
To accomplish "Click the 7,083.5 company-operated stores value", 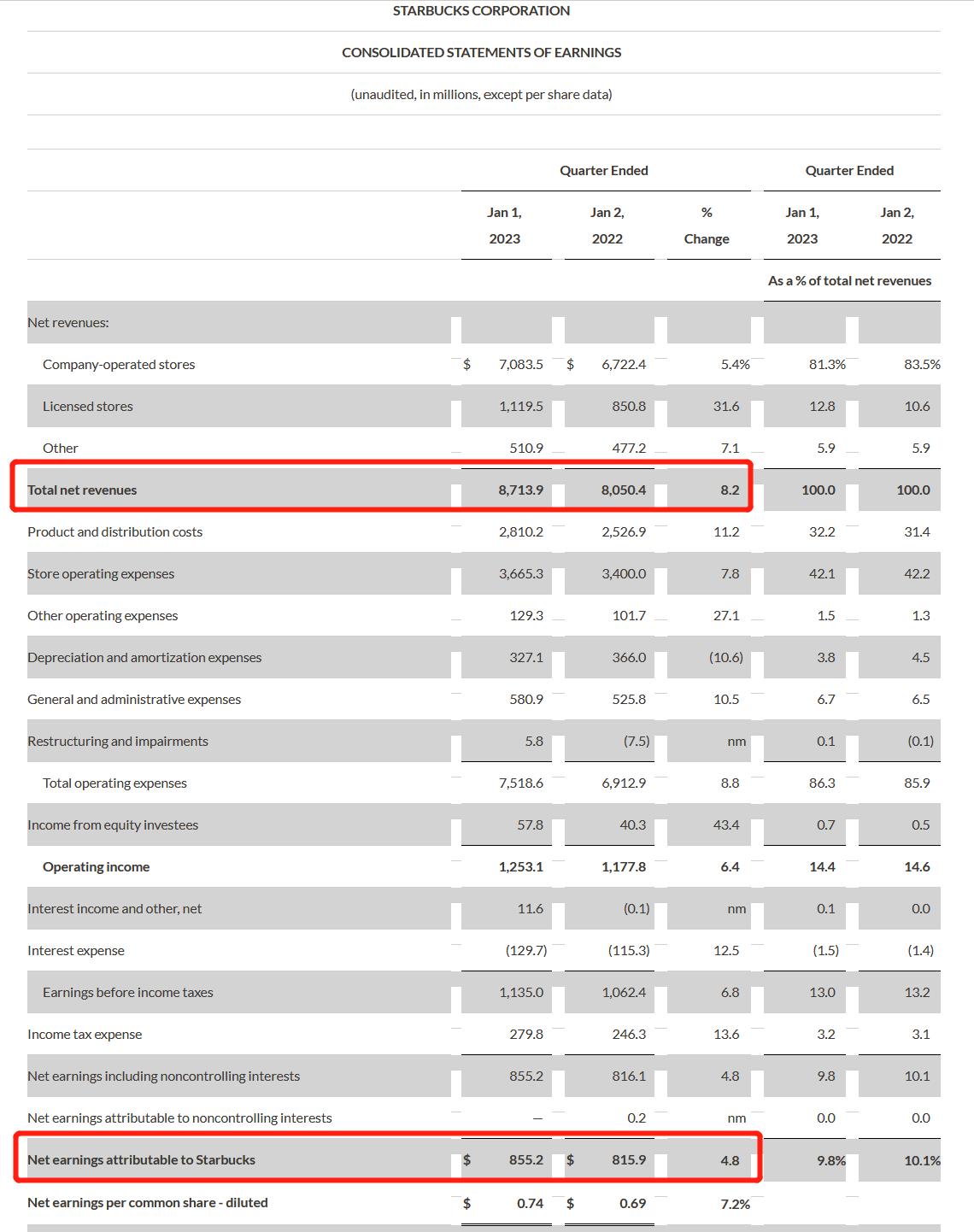I will [x=521, y=365].
